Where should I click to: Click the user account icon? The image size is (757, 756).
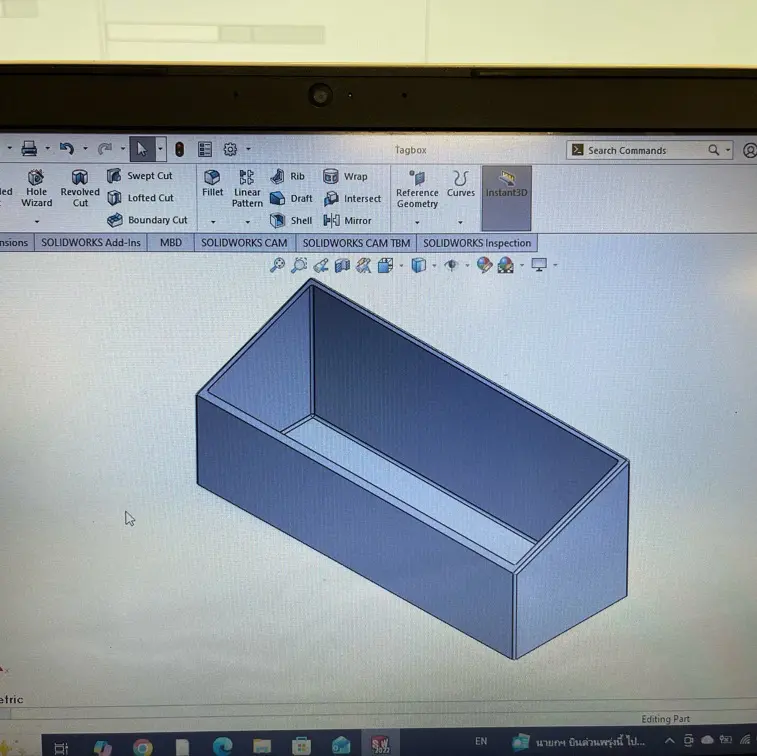[x=750, y=151]
